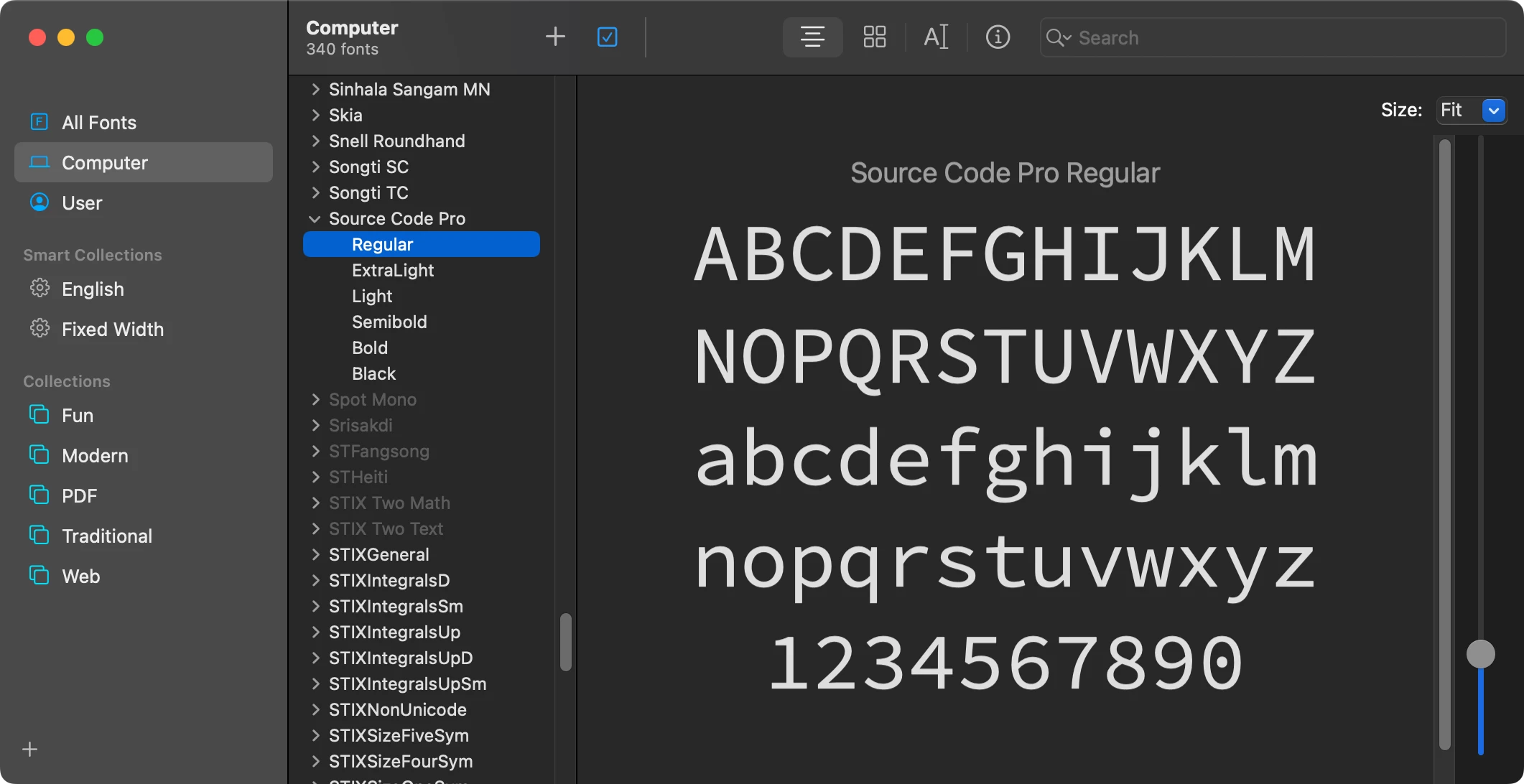The image size is (1524, 784).
Task: Select the All Fonts sidebar item
Action: pyautogui.click(x=99, y=123)
